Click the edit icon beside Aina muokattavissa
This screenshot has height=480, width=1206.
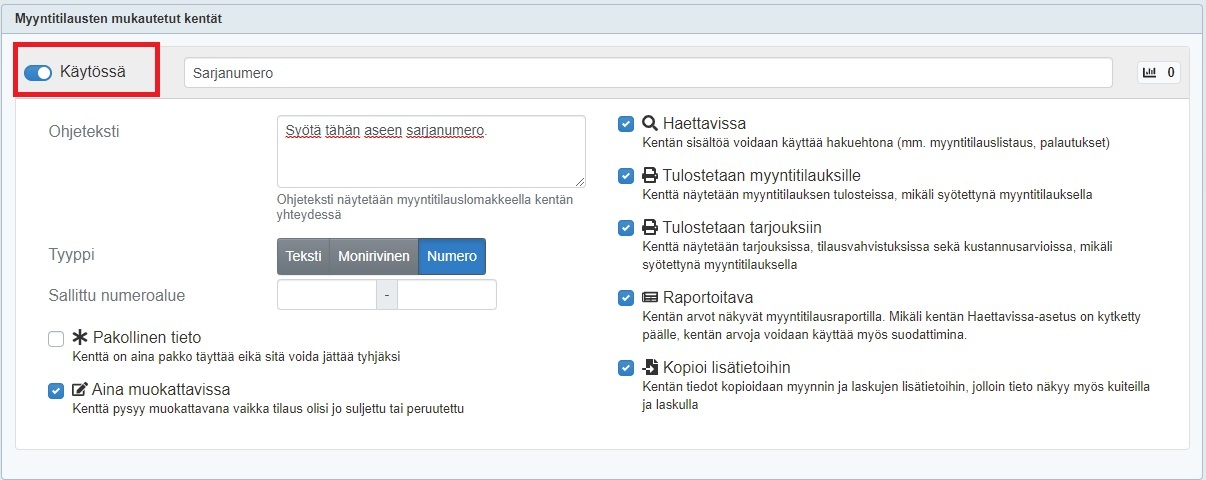pyautogui.click(x=81, y=390)
